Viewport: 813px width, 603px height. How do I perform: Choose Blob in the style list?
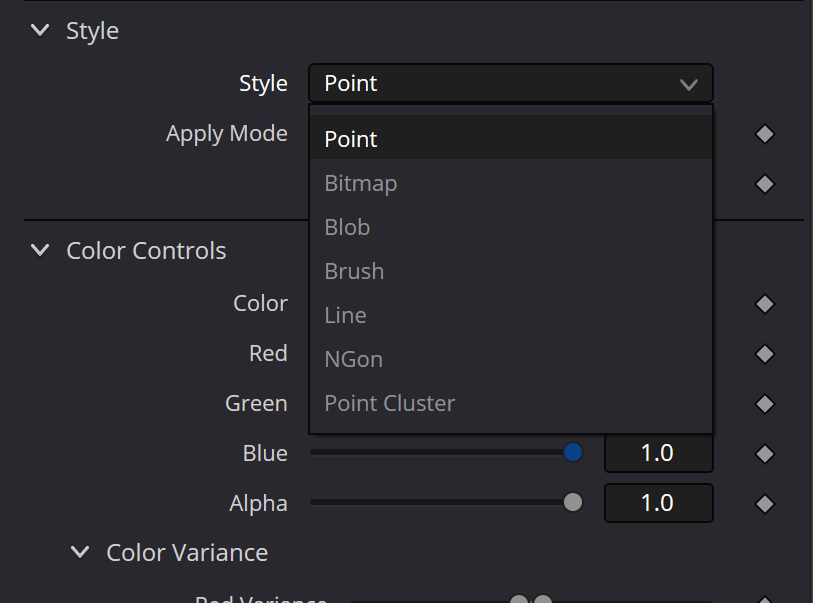pos(511,227)
